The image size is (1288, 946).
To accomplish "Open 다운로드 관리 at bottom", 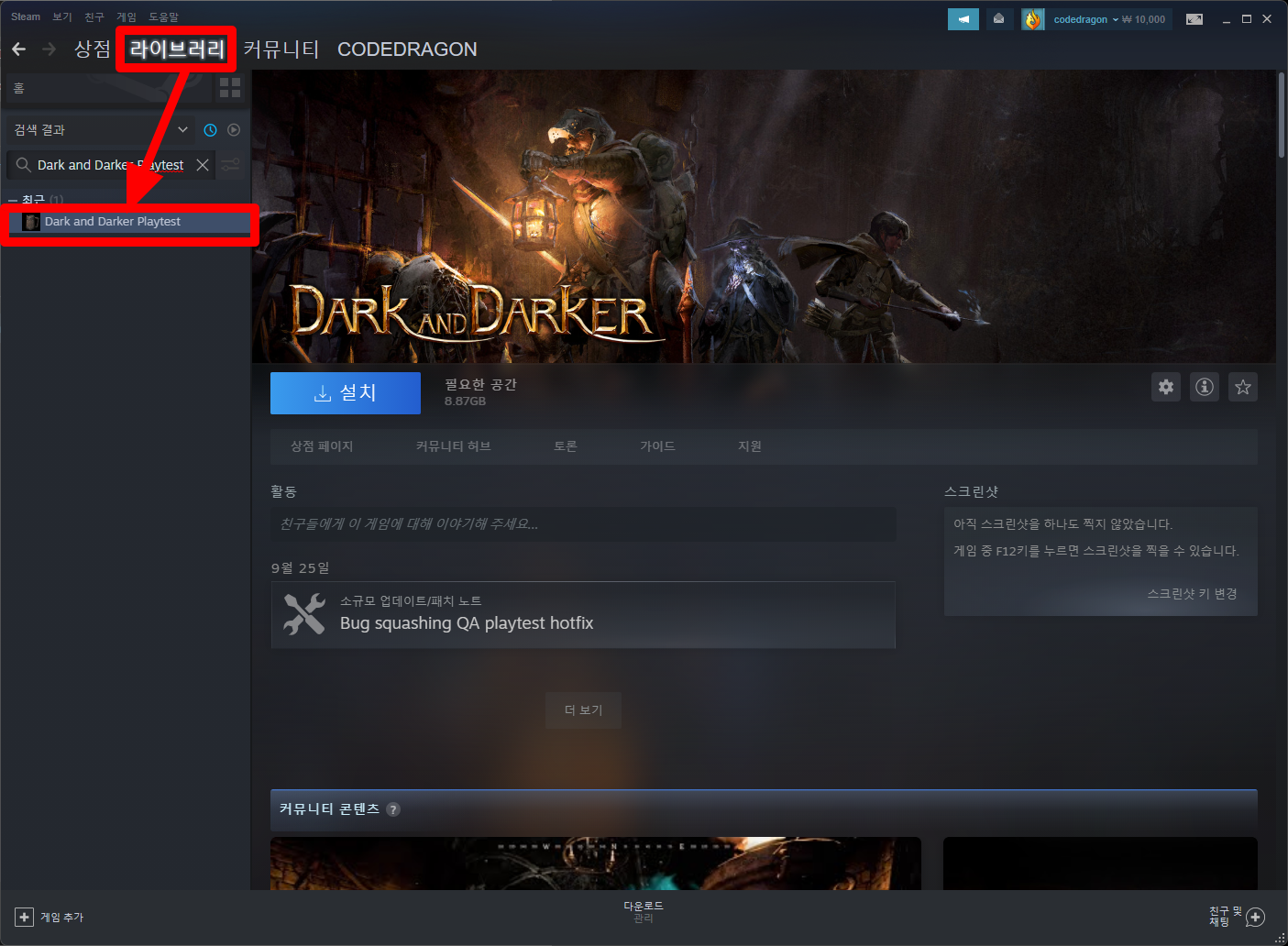I will (x=644, y=911).
